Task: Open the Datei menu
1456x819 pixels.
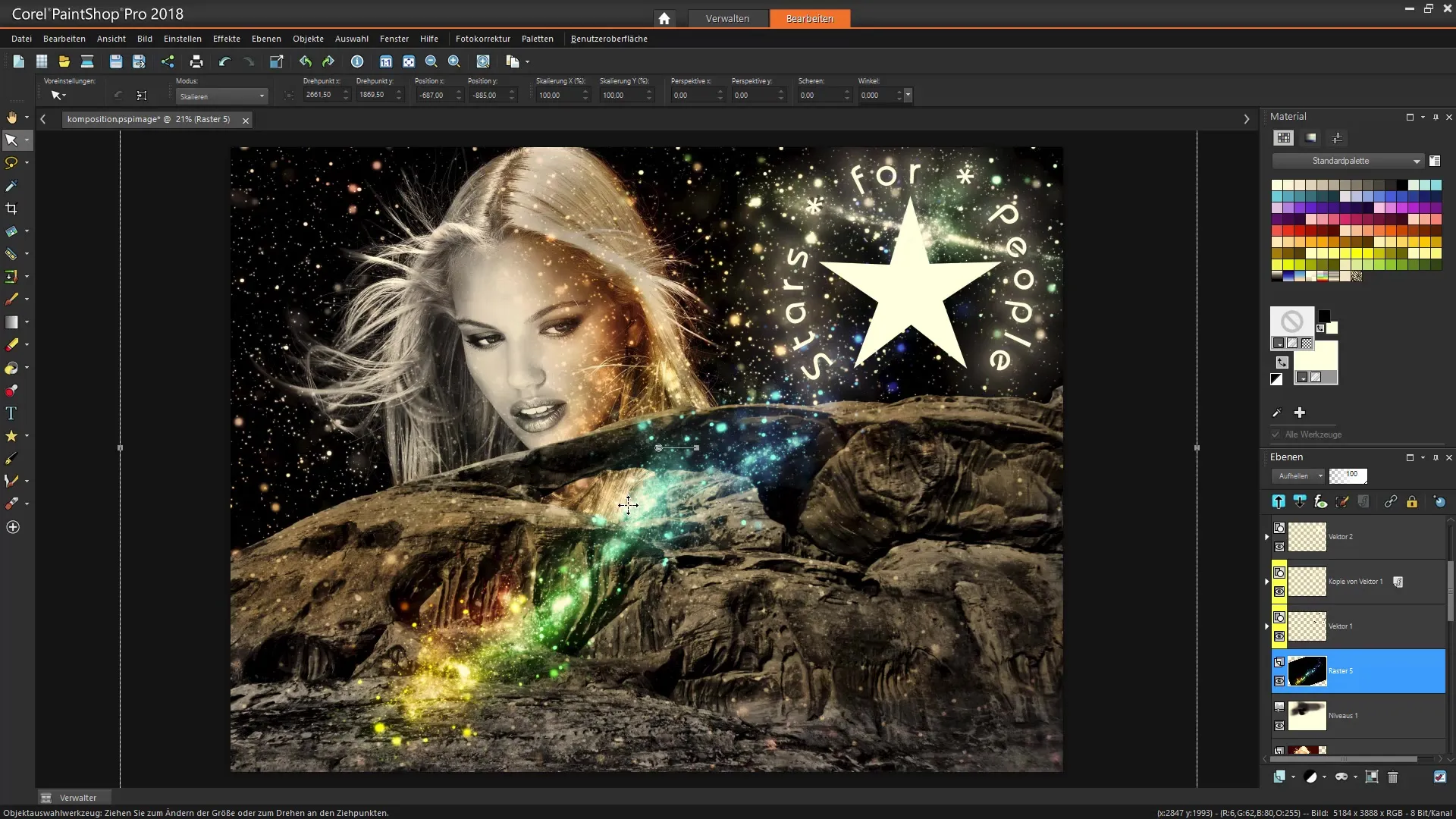Action: pos(21,39)
